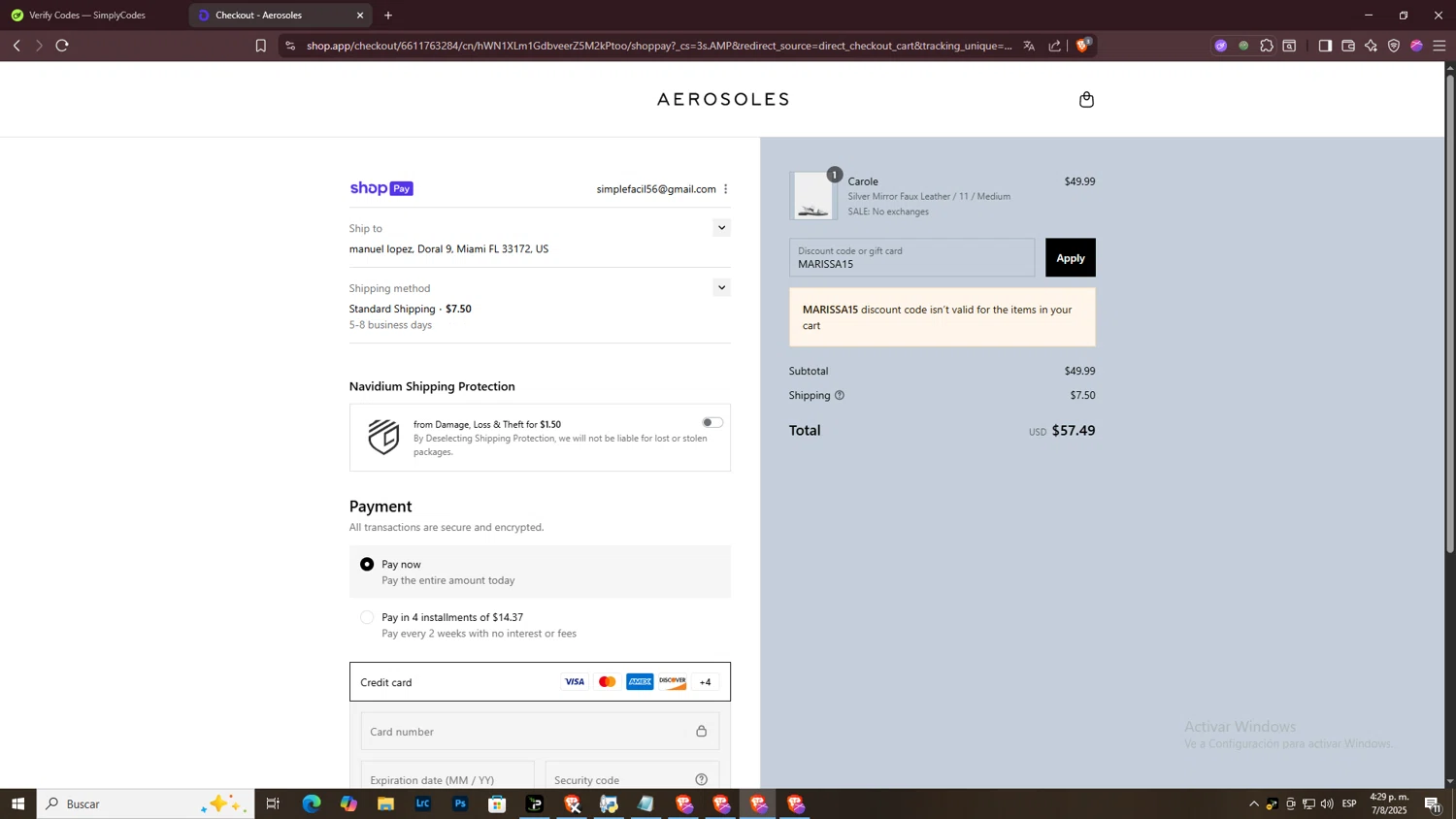1456x819 pixels.
Task: Select the Credit card payment method
Action: 540,682
